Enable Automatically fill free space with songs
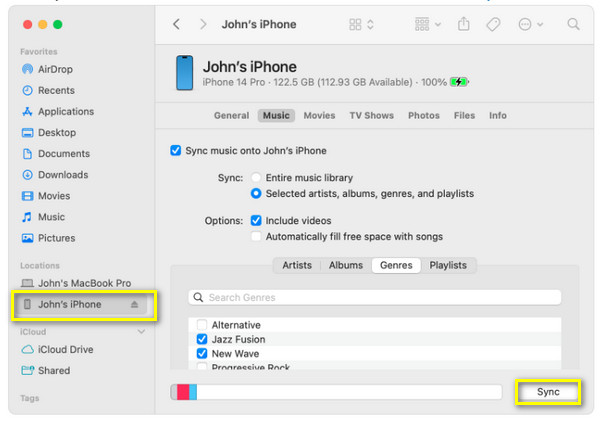This screenshot has height=422, width=600. (x=256, y=236)
